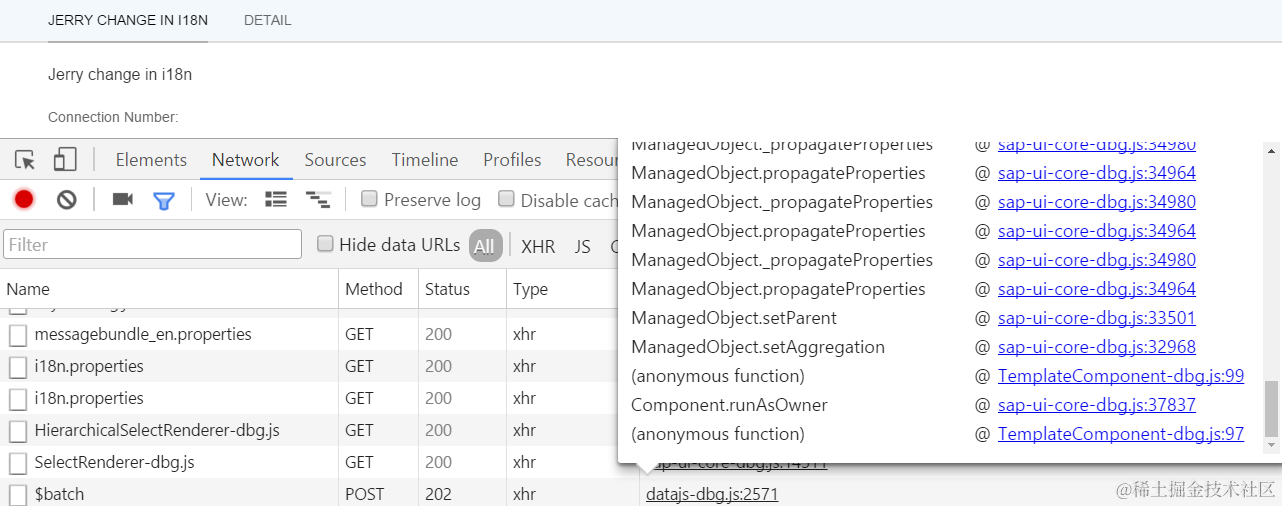Click ManagedObject.setAggregation stack frame text

[x=758, y=347]
